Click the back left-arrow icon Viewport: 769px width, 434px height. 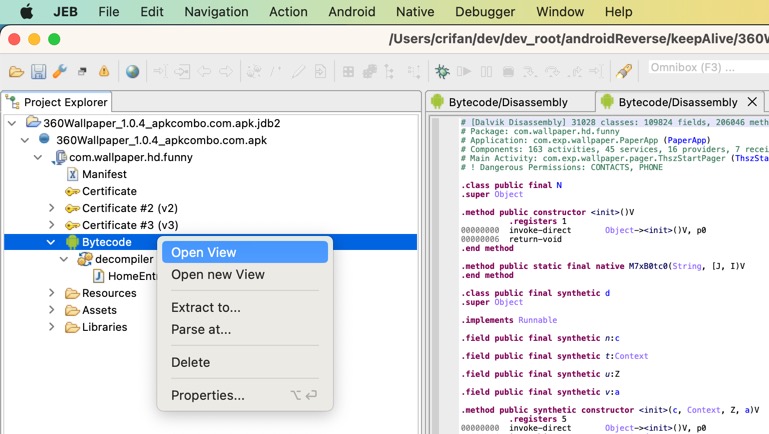point(204,72)
